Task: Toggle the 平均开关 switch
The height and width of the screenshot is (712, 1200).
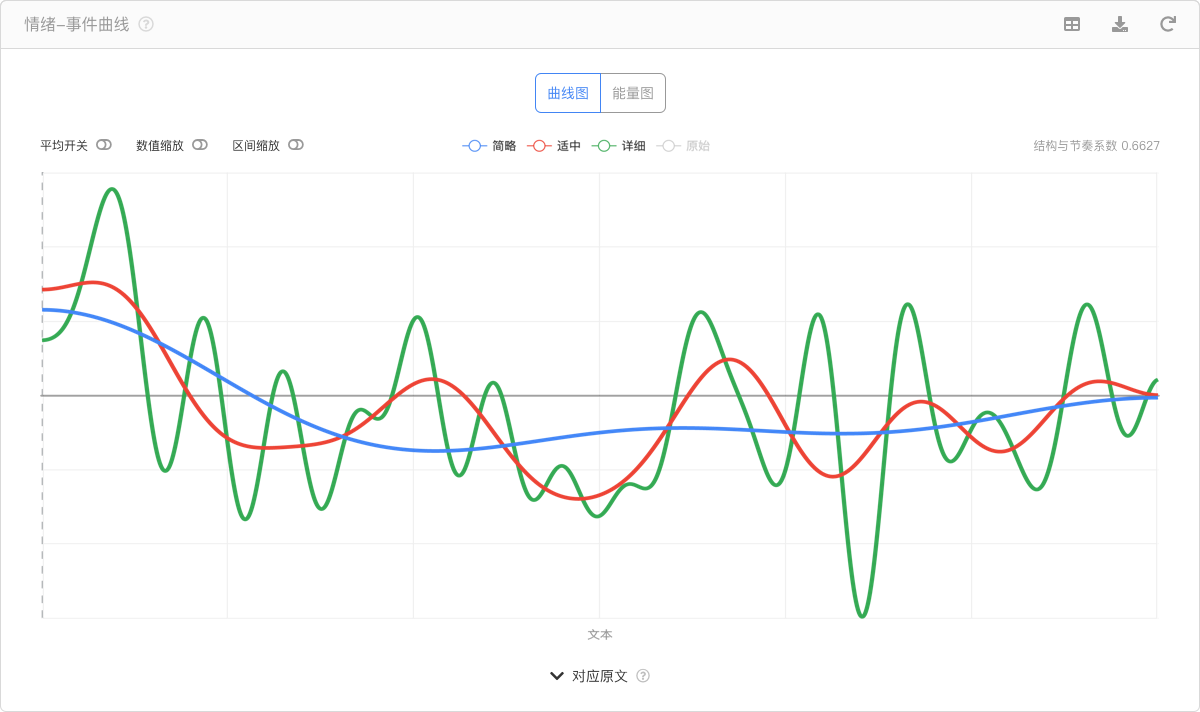Action: [104, 145]
